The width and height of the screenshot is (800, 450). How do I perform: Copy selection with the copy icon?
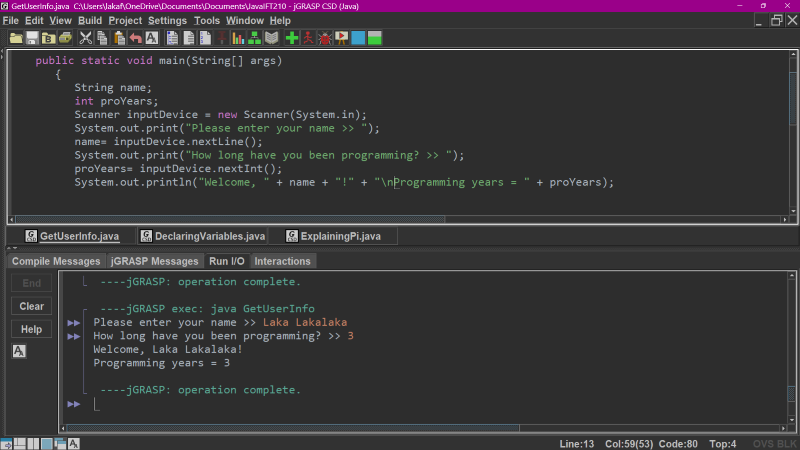(102, 38)
